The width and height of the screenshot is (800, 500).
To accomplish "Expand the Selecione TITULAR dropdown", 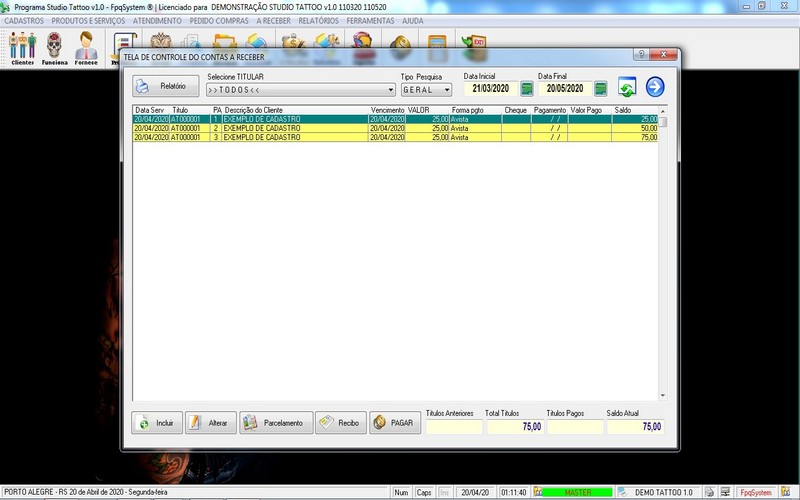I will (x=391, y=90).
